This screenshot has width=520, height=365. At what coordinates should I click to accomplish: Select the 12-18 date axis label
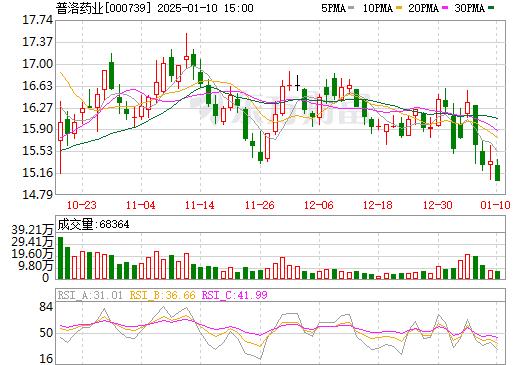(x=378, y=205)
